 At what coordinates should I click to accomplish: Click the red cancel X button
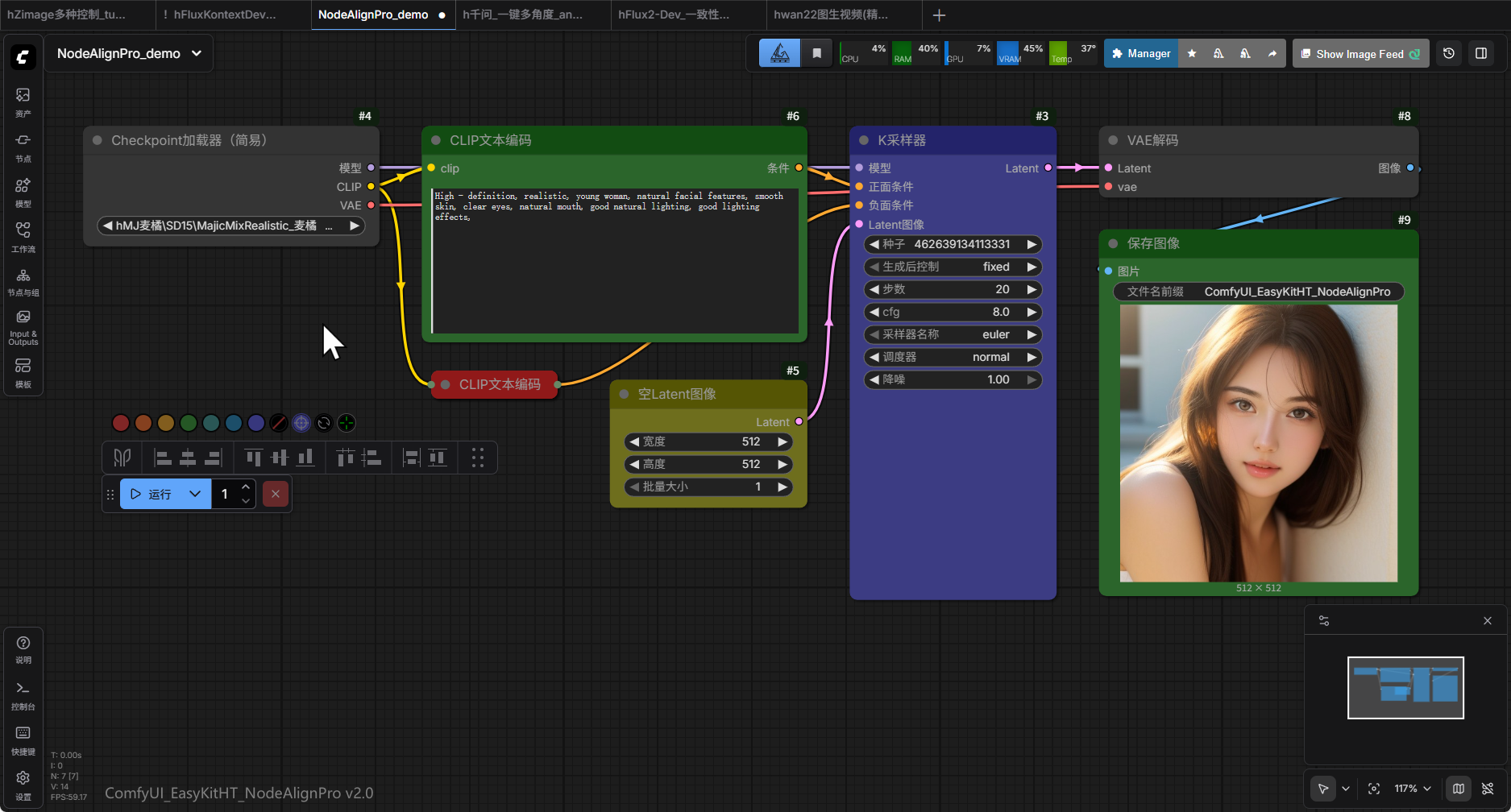276,494
